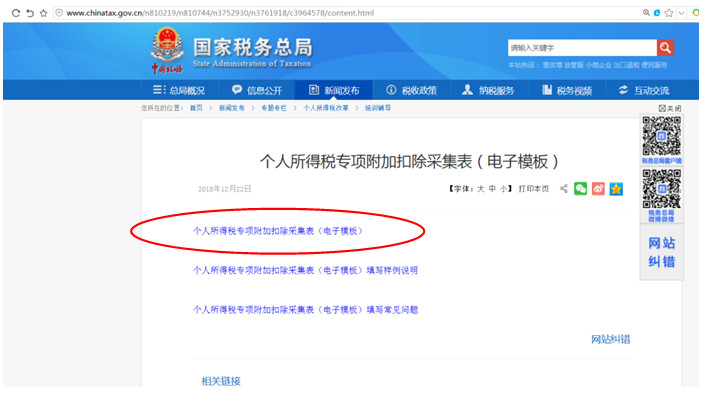Click the video icon beside 税务视频

pos(546,90)
